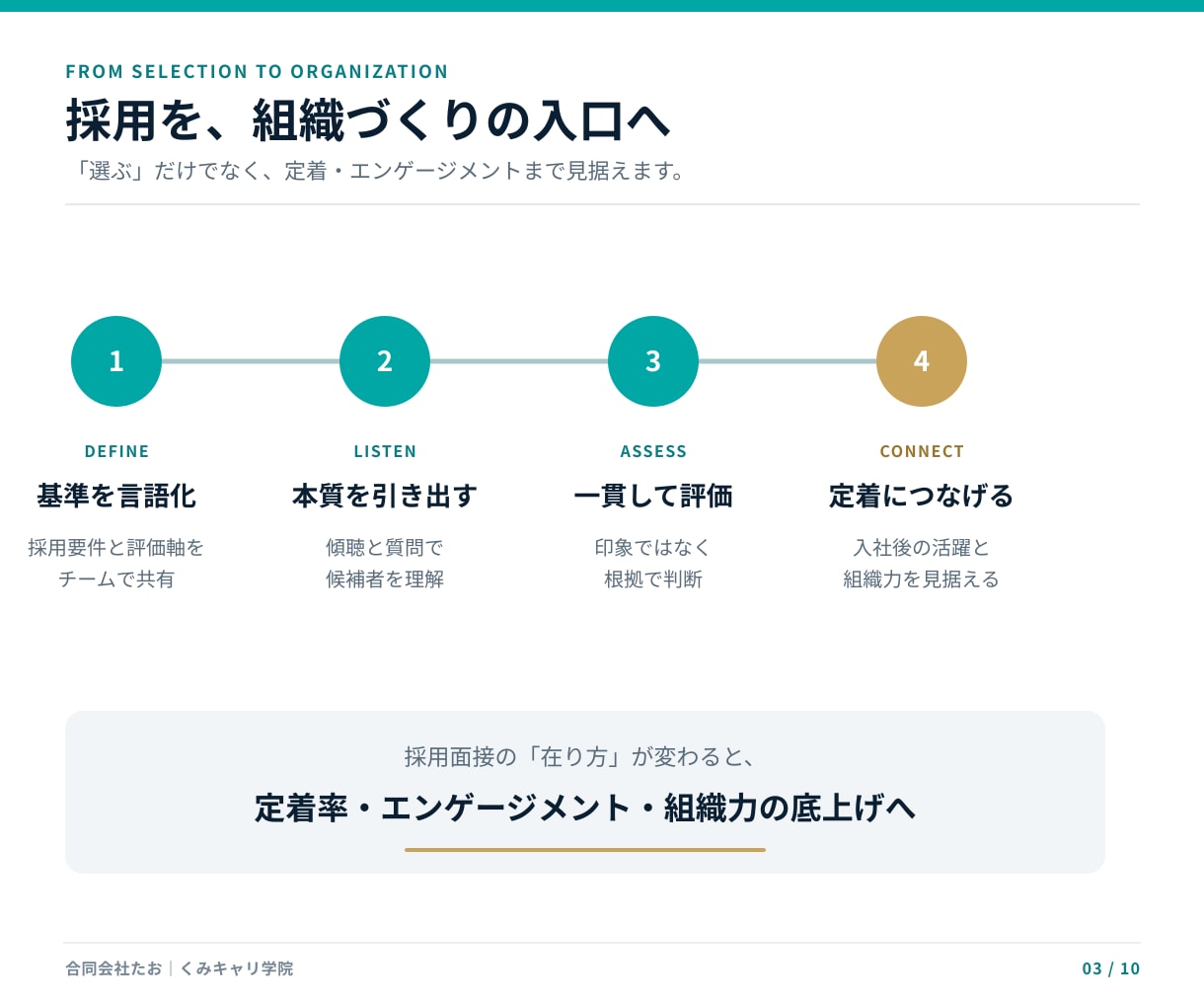Click the footer text 合同会社たお
Viewport: 1204px width, 1003px height.
coord(113,968)
